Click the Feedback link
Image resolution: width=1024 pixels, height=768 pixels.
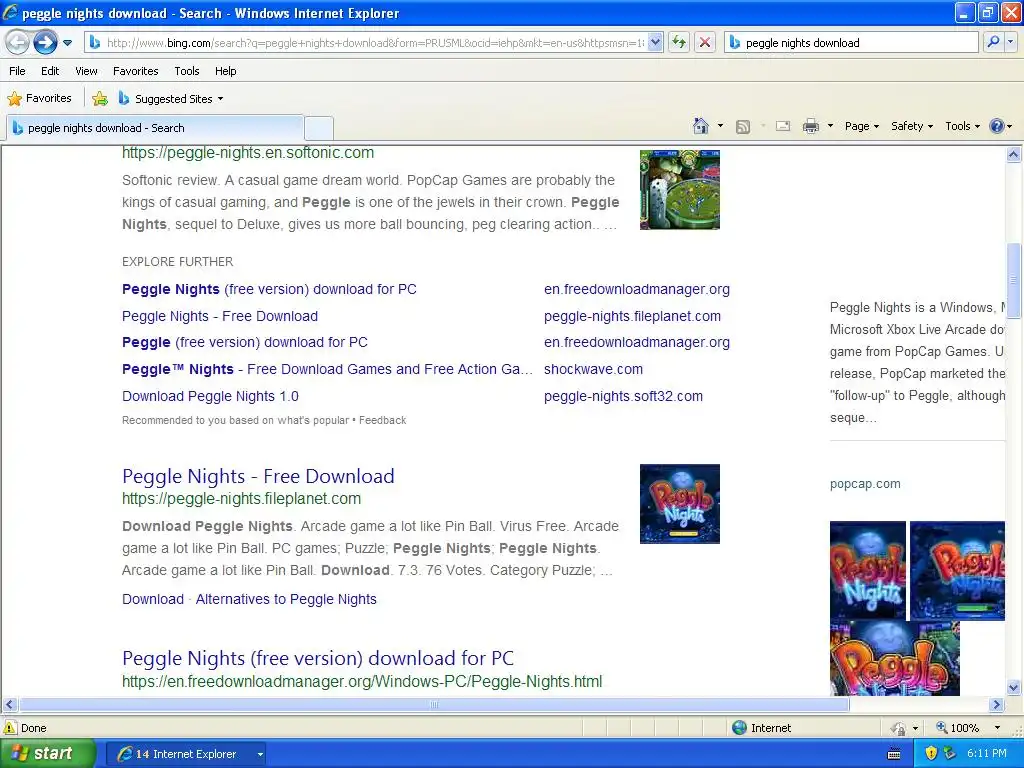point(383,421)
